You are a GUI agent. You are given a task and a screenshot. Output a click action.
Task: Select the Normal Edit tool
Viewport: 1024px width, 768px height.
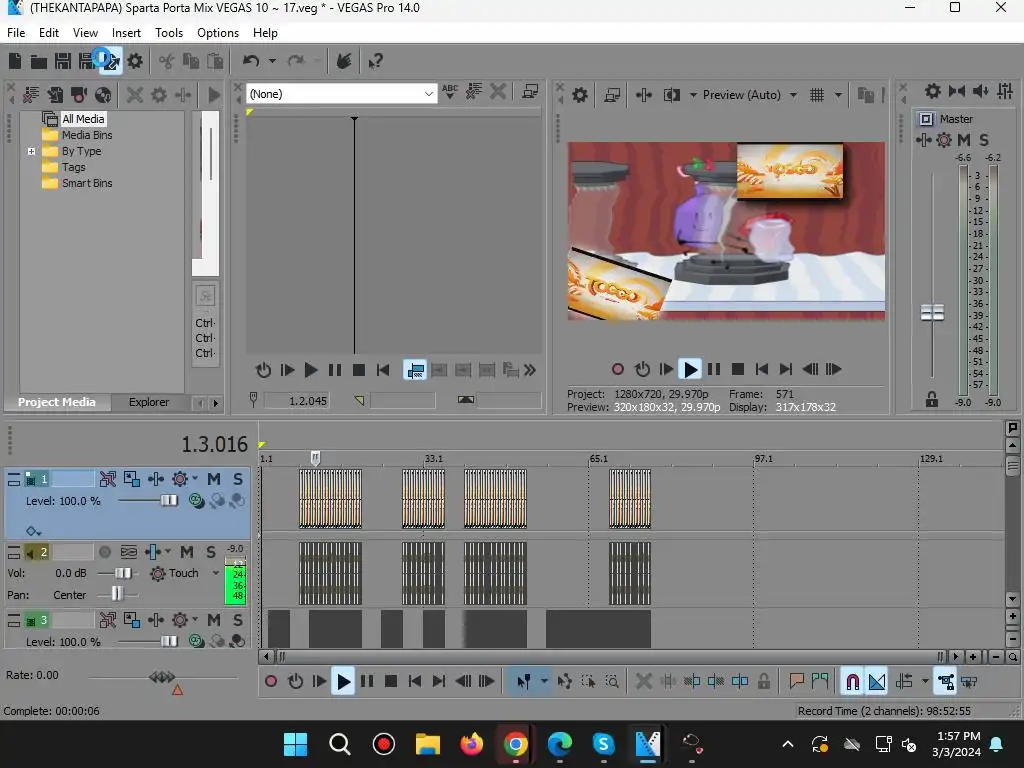pos(524,682)
